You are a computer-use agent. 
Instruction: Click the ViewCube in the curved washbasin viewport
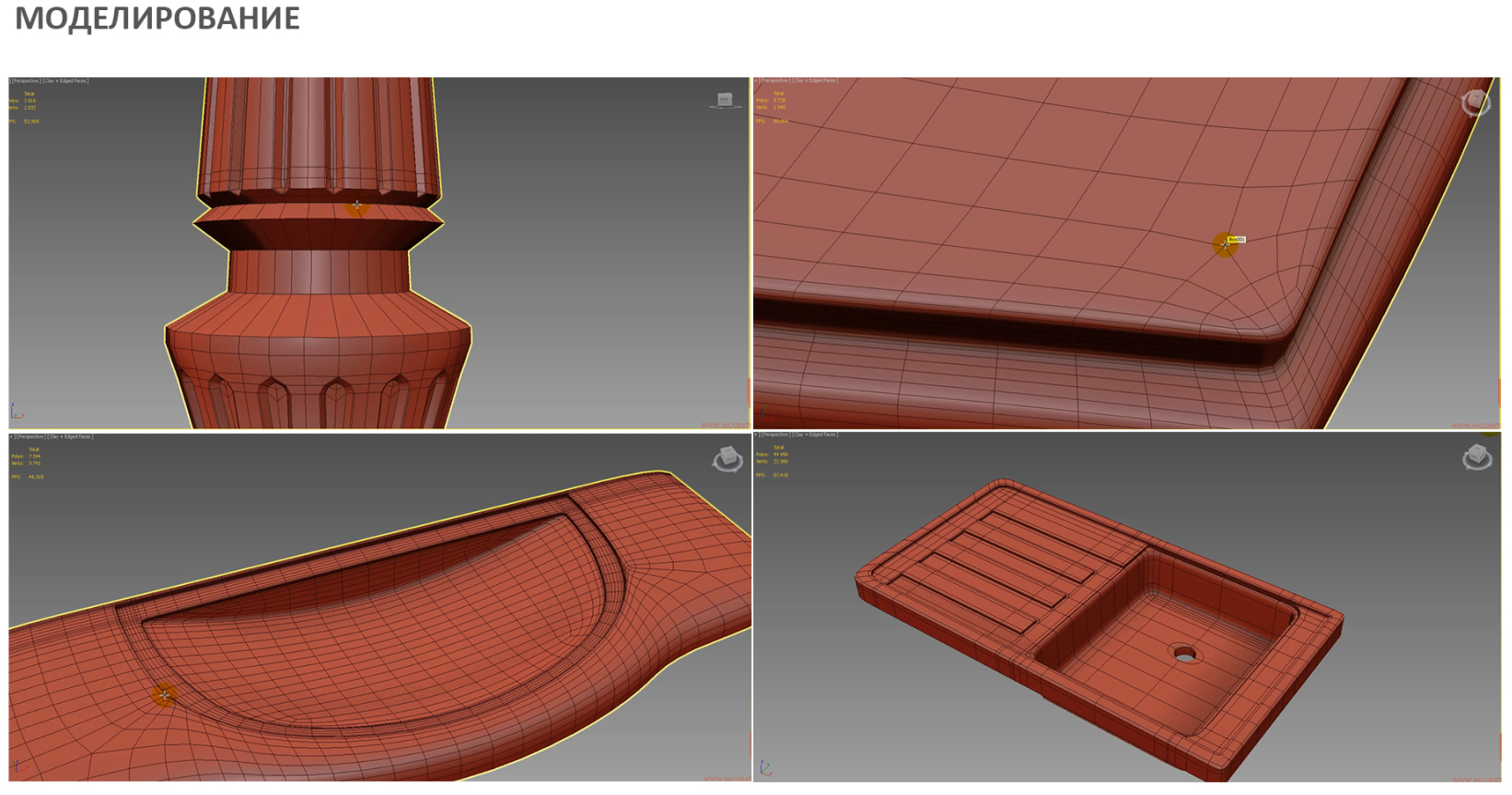tap(727, 459)
